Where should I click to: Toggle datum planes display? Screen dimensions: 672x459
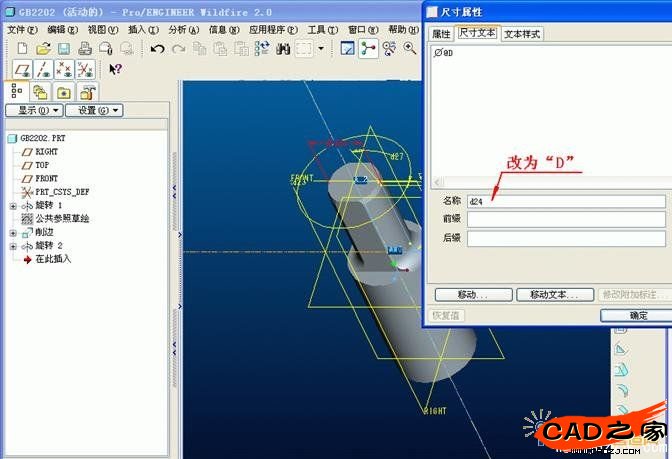coord(21,69)
